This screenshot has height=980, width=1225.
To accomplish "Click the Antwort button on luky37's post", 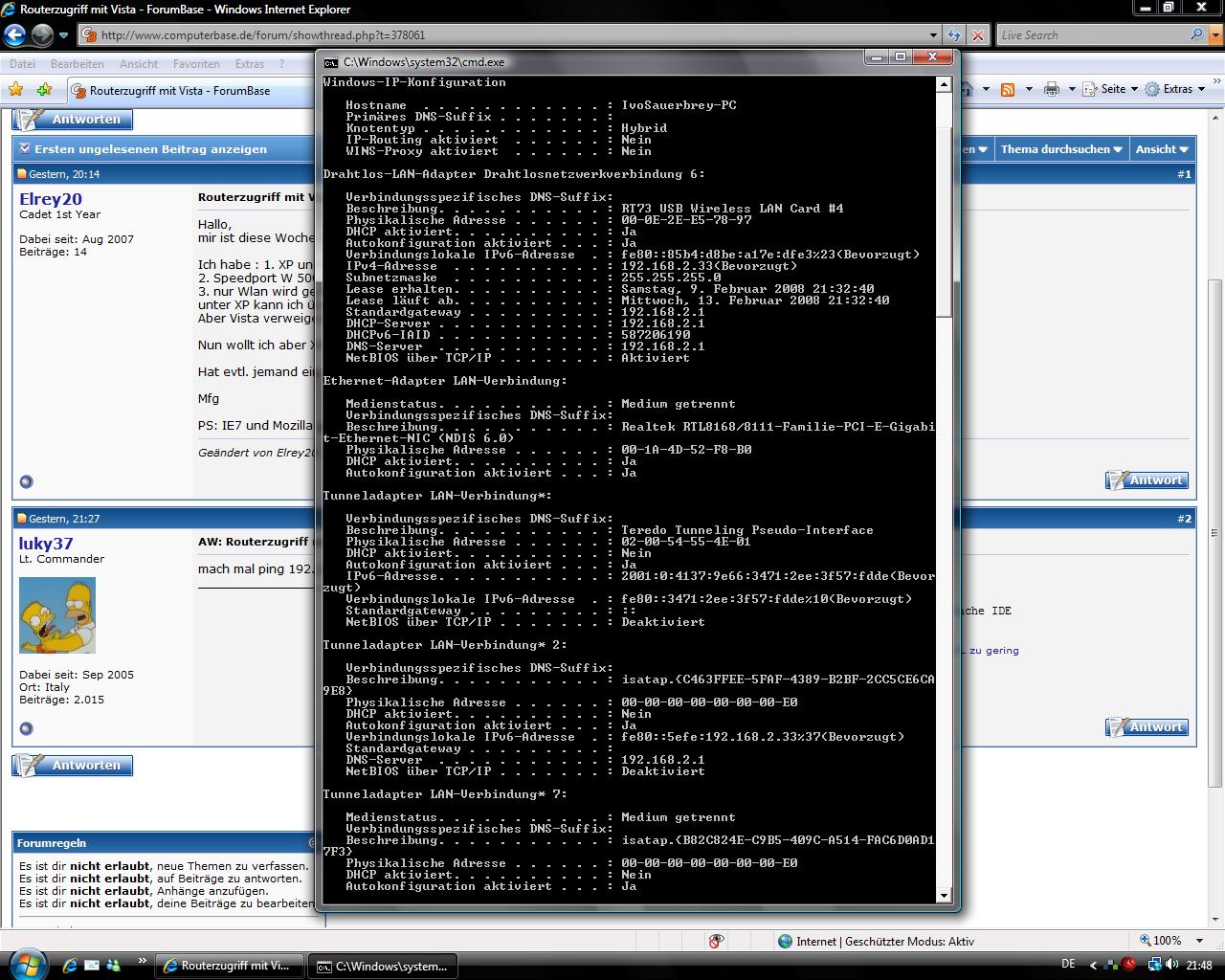I will pos(1147,727).
